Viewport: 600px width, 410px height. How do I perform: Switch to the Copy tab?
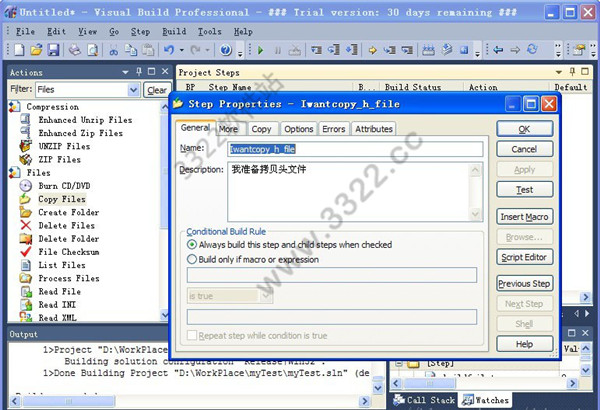point(261,129)
